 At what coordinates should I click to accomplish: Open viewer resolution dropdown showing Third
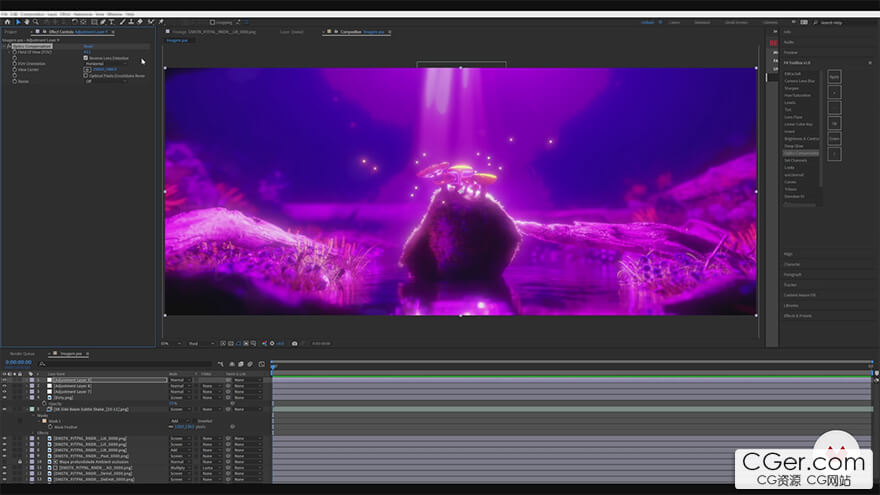click(201, 343)
